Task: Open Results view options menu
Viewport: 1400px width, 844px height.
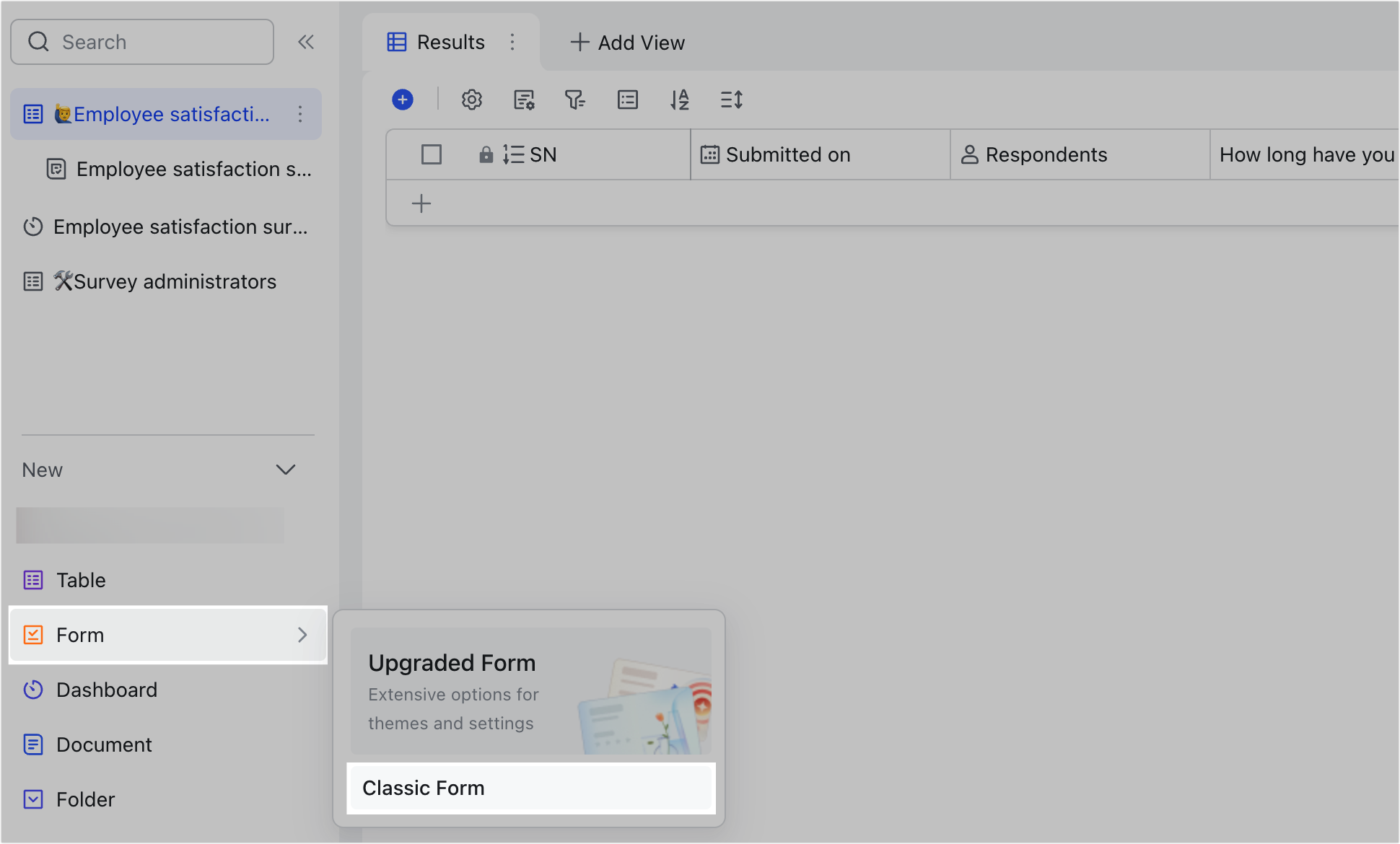Action: click(x=512, y=42)
